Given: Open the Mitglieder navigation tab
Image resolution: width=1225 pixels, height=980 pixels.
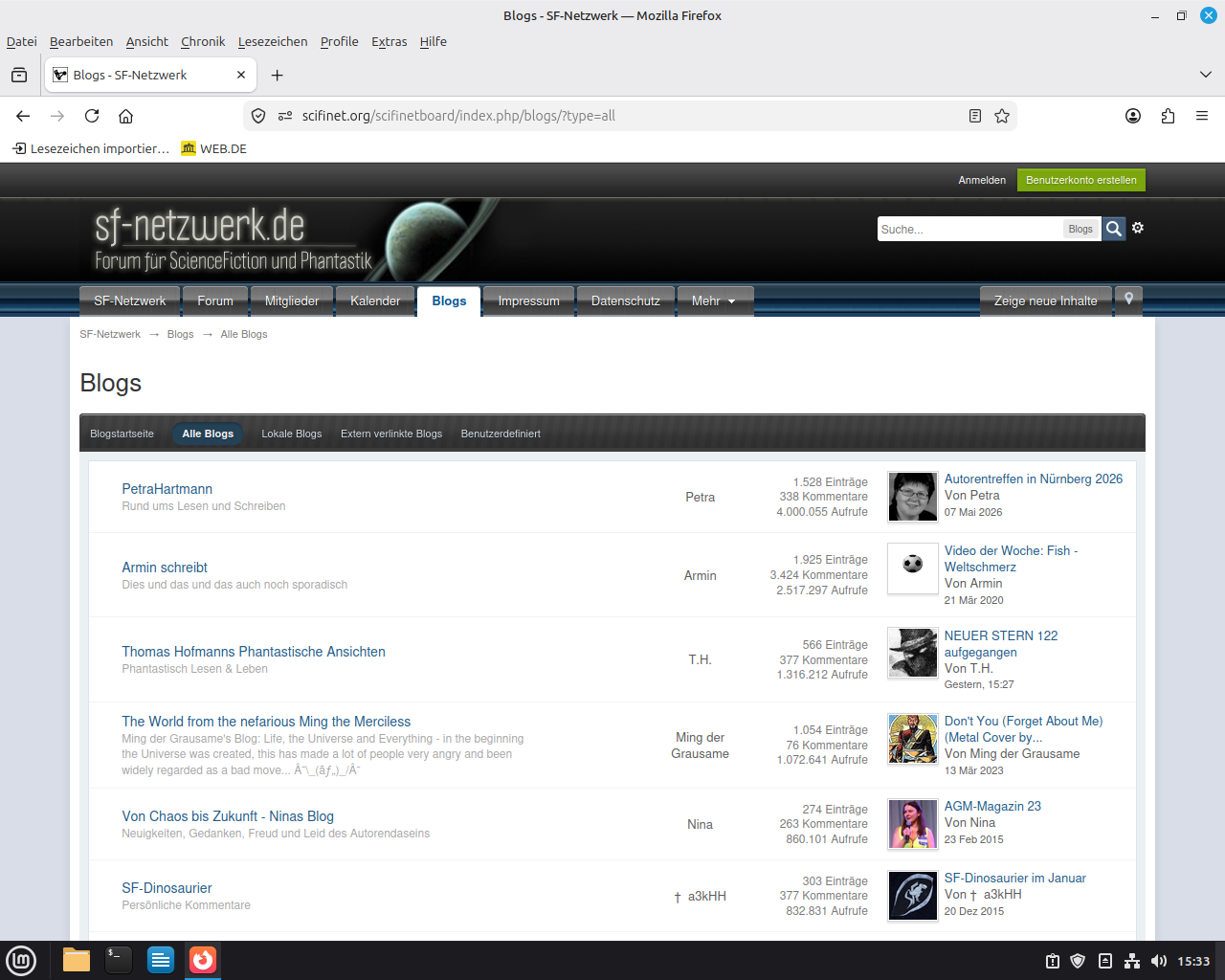Looking at the screenshot, I should (x=292, y=301).
